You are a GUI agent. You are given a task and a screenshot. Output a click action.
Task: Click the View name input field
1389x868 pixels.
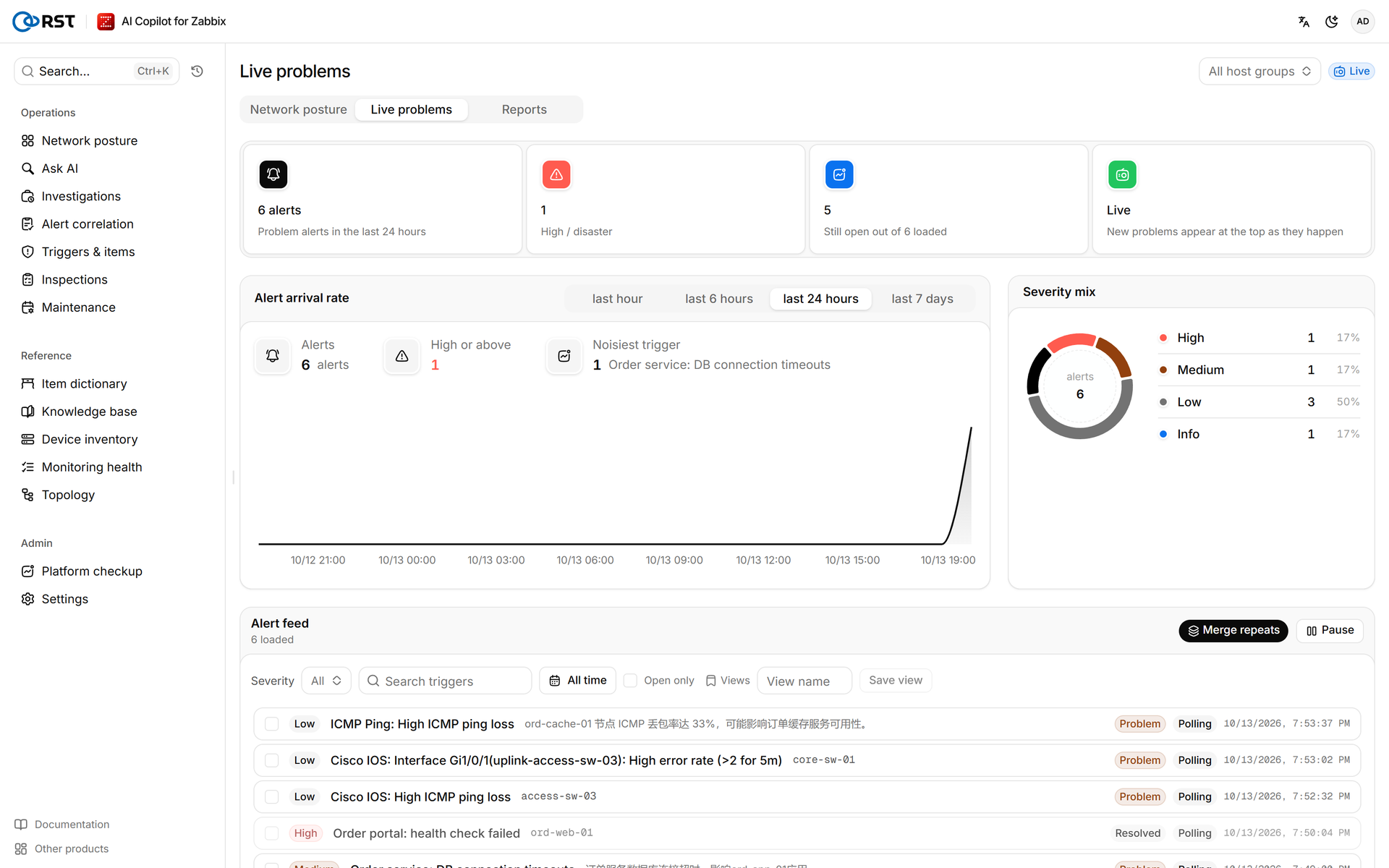pyautogui.click(x=804, y=681)
